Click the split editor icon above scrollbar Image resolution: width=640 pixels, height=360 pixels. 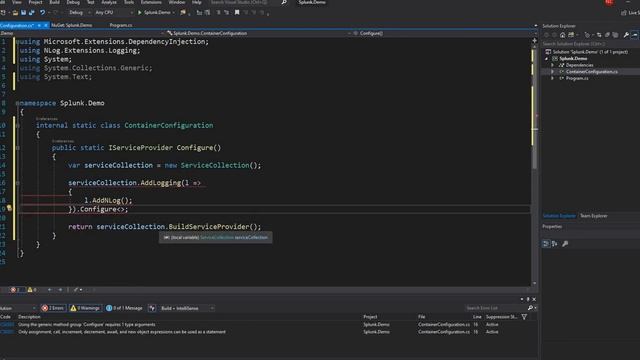coord(534,40)
